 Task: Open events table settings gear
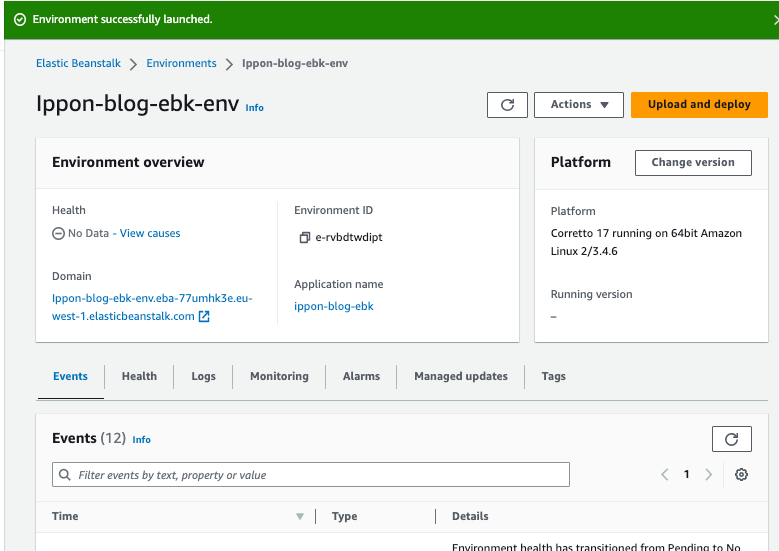click(741, 475)
